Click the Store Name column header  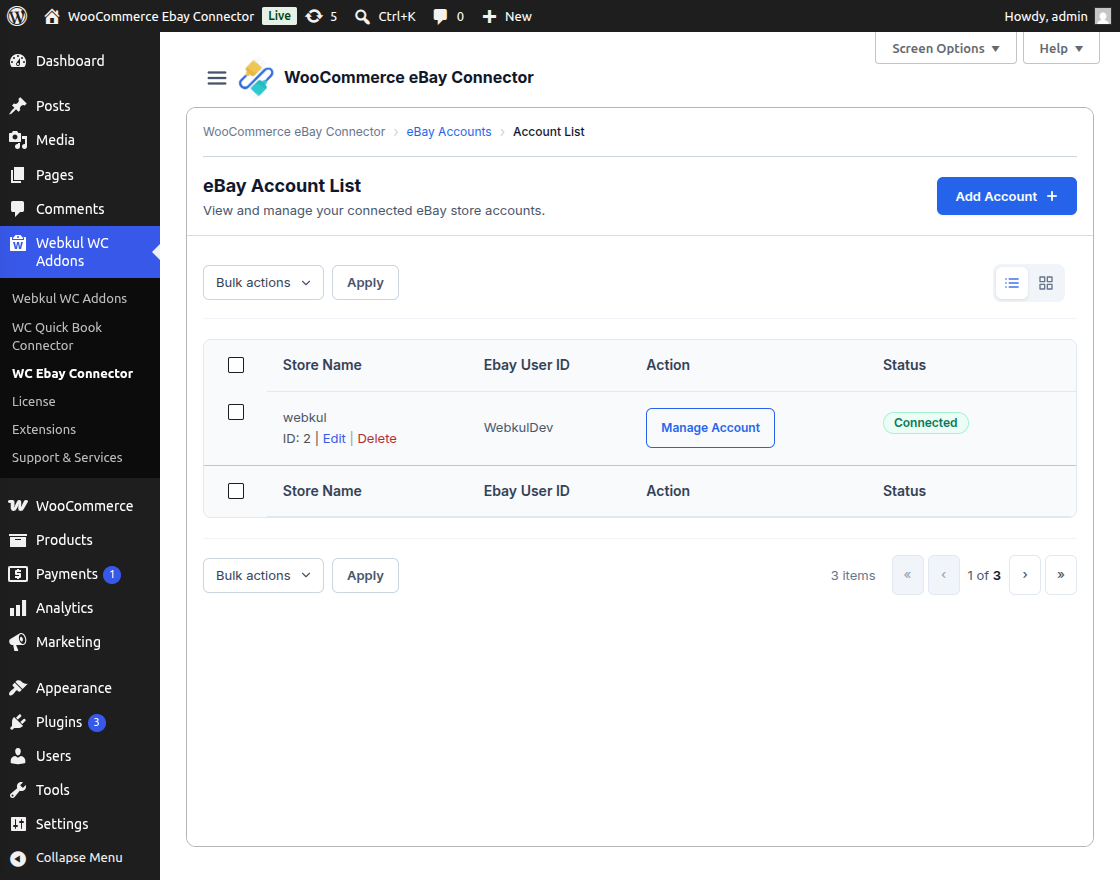322,365
